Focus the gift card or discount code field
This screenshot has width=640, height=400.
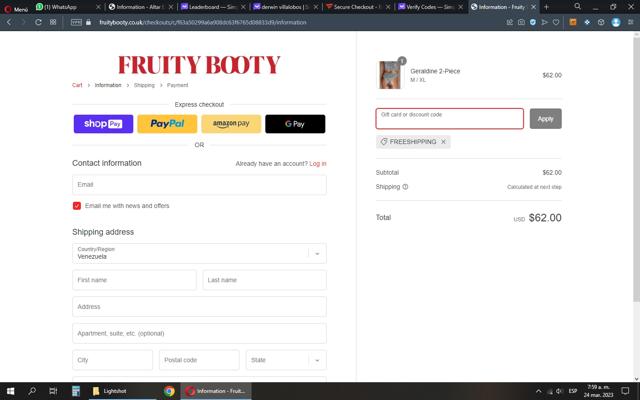tap(449, 119)
